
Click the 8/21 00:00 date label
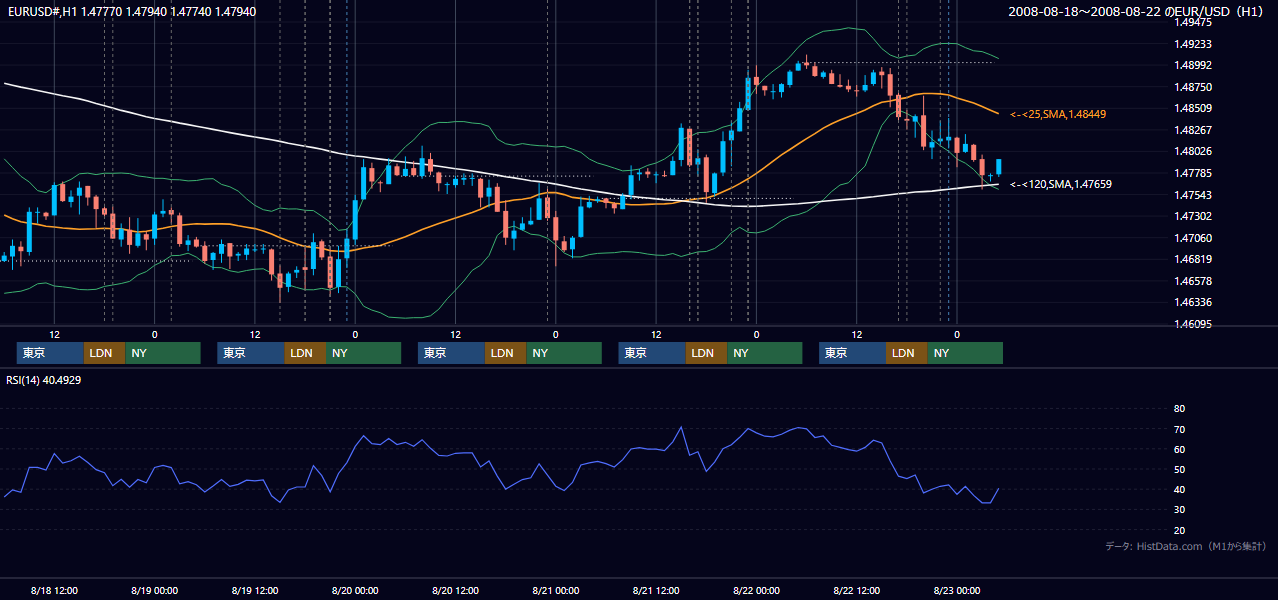556,590
